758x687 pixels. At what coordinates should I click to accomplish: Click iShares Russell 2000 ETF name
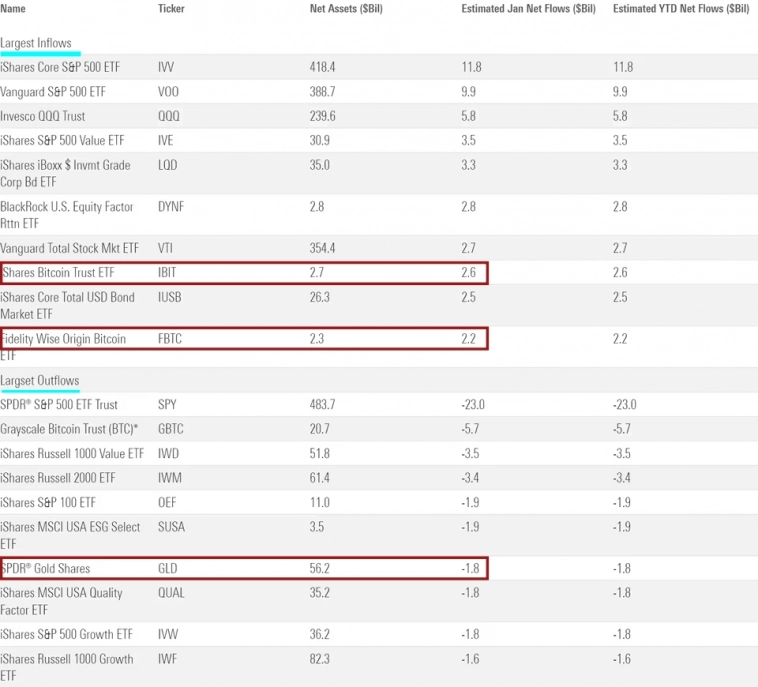[x=58, y=478]
